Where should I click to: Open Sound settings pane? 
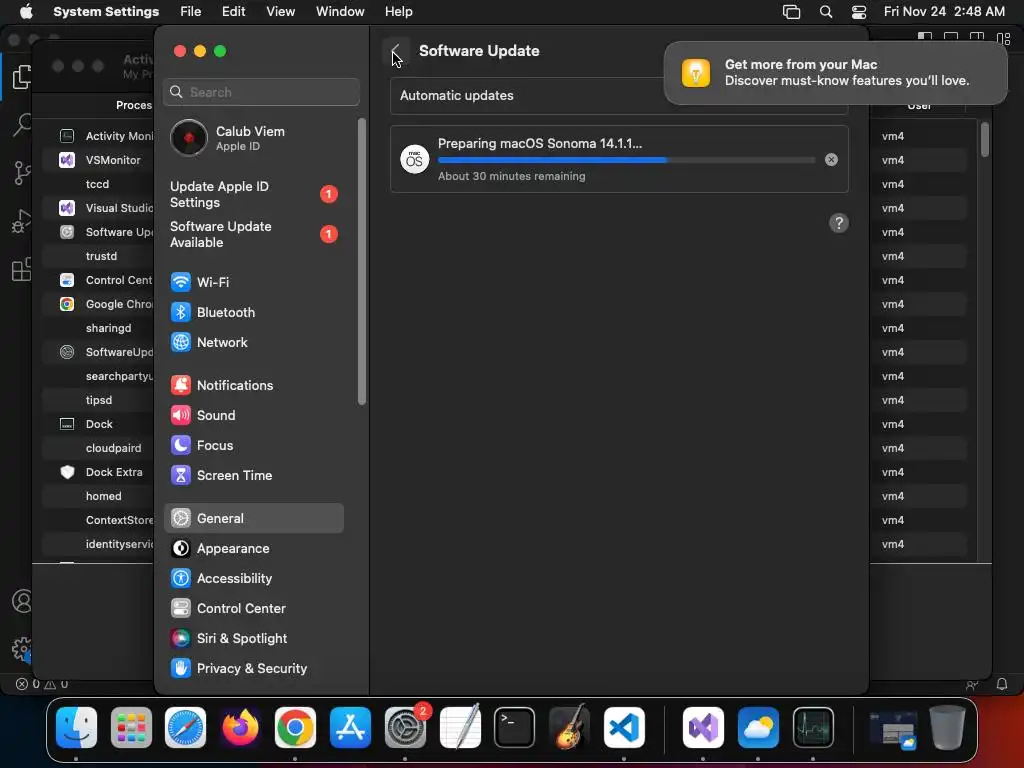pos(253,415)
